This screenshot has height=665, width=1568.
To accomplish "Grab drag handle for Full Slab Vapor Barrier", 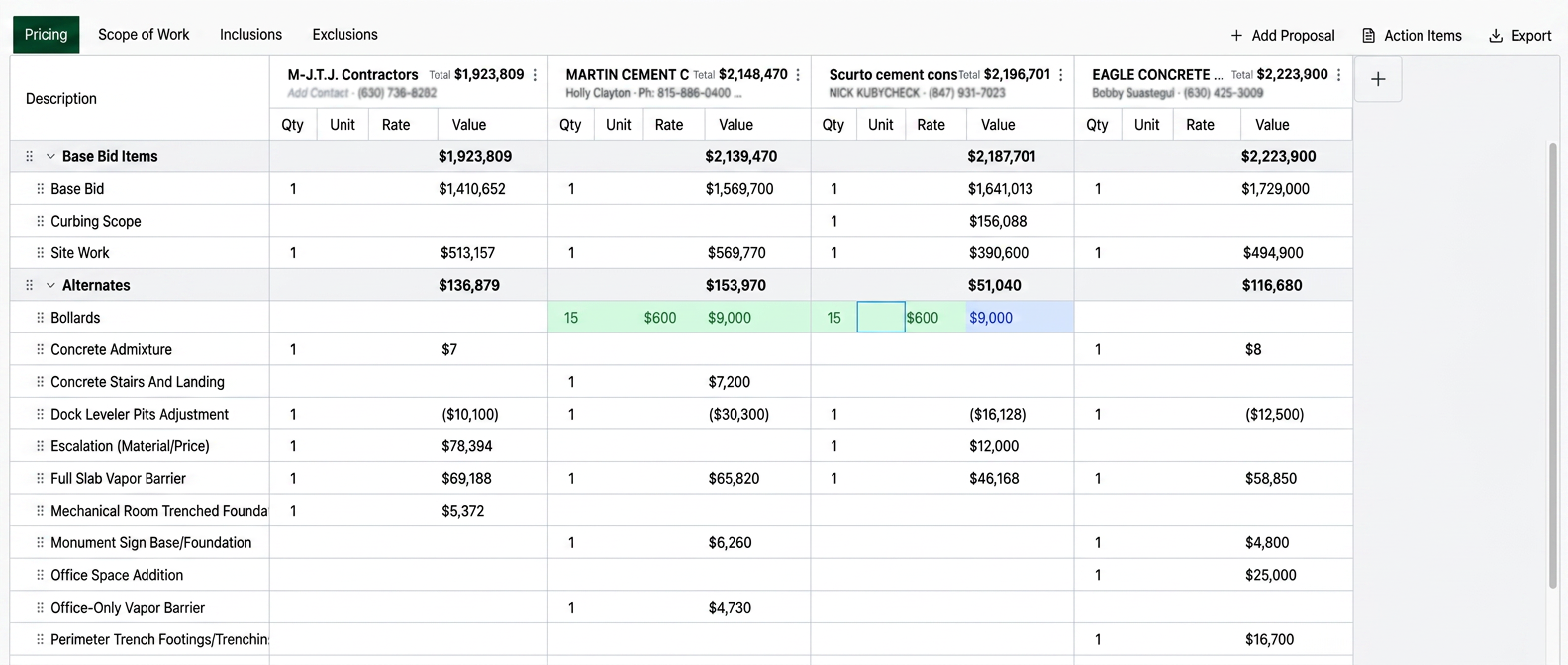I will 40,478.
